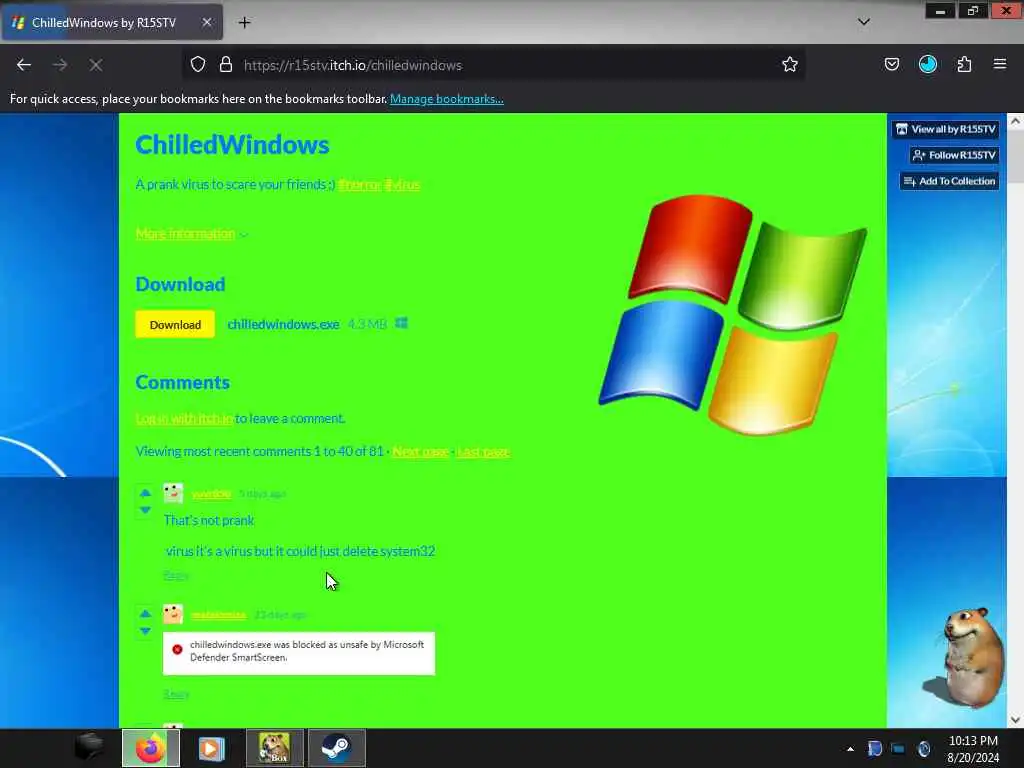This screenshot has width=1024, height=768.
Task: Open Steam from the taskbar
Action: pos(336,748)
